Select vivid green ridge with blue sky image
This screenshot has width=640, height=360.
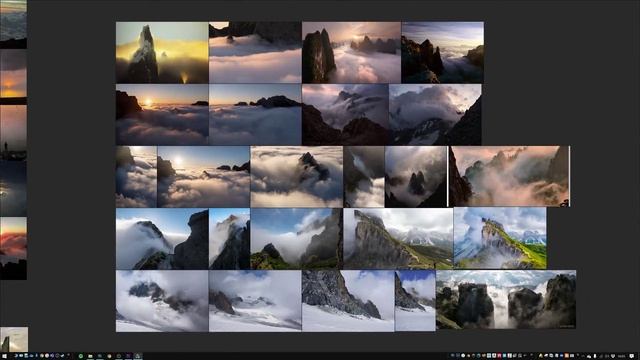click(x=500, y=238)
